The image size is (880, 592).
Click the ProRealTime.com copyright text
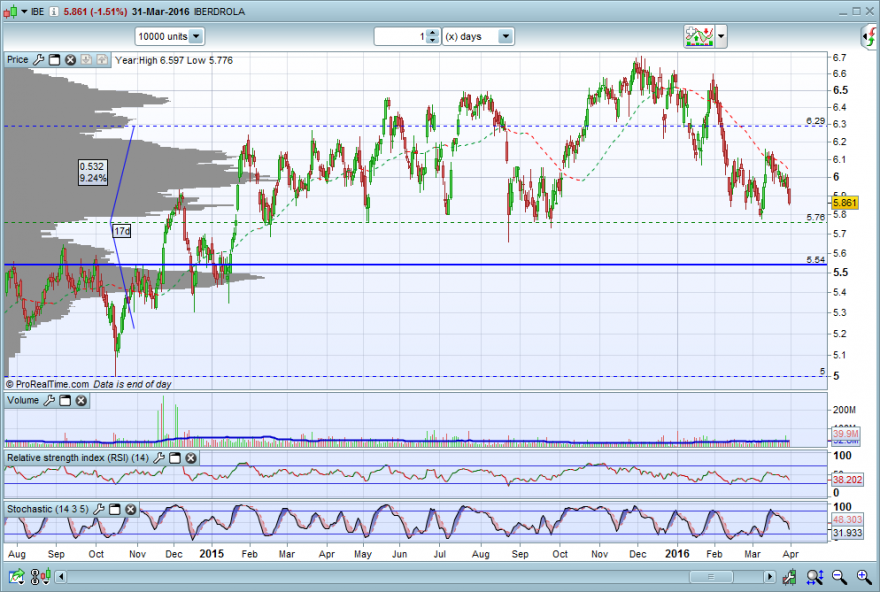coord(47,384)
